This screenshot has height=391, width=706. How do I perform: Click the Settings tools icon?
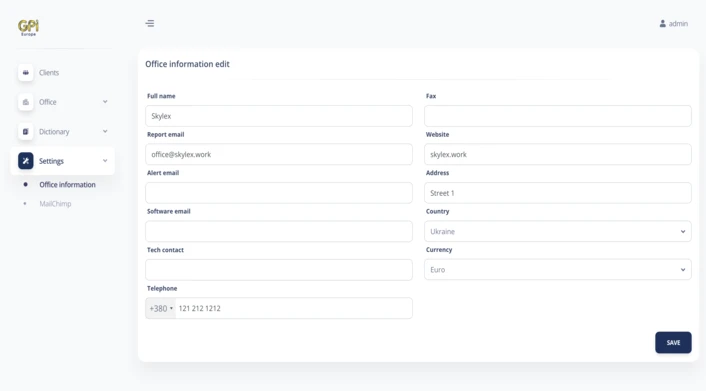click(26, 161)
